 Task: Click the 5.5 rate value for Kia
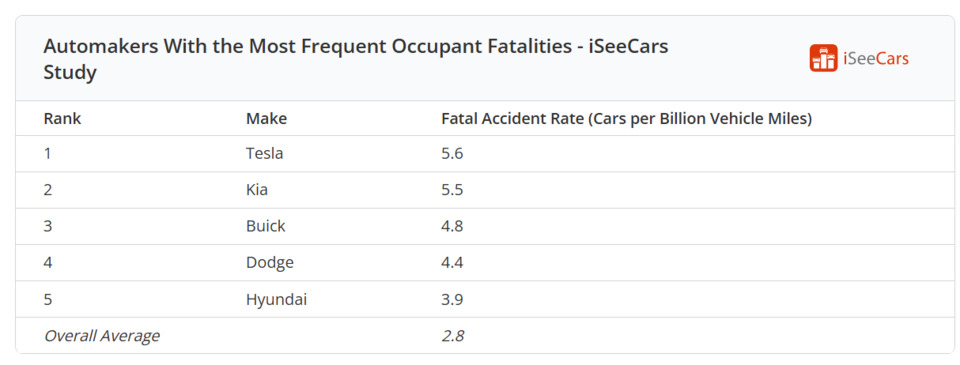click(452, 190)
